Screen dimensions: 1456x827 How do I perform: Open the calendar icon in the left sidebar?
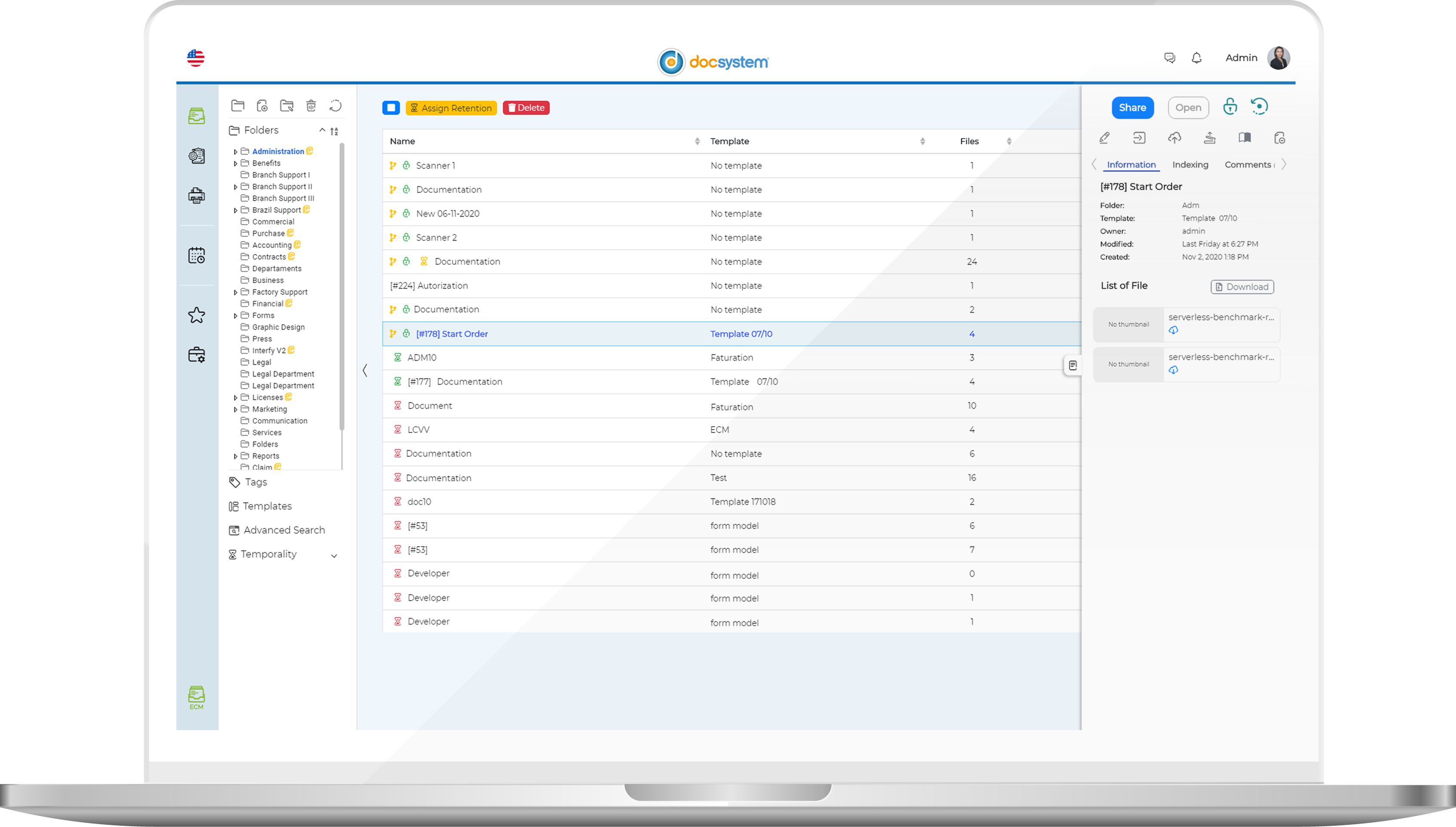(196, 256)
